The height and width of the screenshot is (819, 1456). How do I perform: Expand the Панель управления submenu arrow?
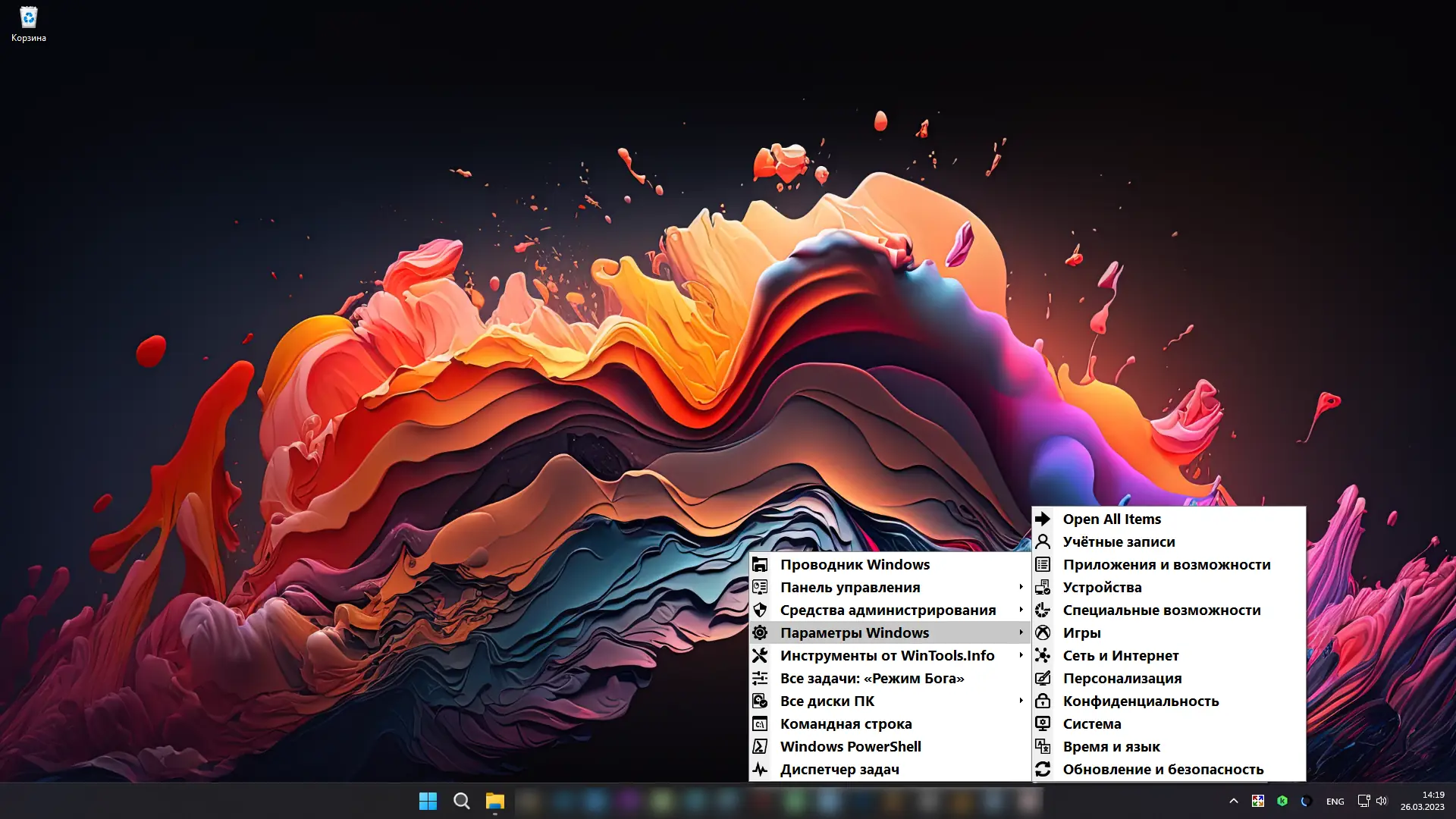[1021, 587]
